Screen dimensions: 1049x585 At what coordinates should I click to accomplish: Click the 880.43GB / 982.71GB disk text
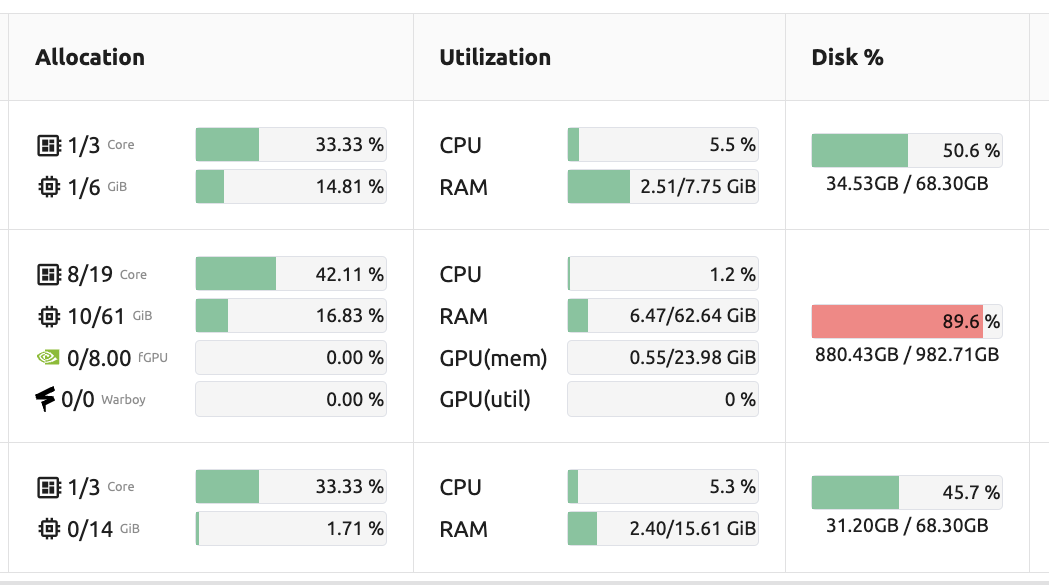906,355
